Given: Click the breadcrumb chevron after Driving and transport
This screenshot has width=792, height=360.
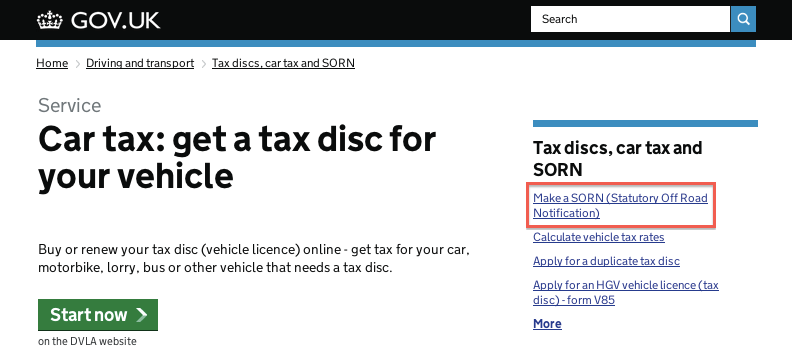Looking at the screenshot, I should tap(204, 64).
